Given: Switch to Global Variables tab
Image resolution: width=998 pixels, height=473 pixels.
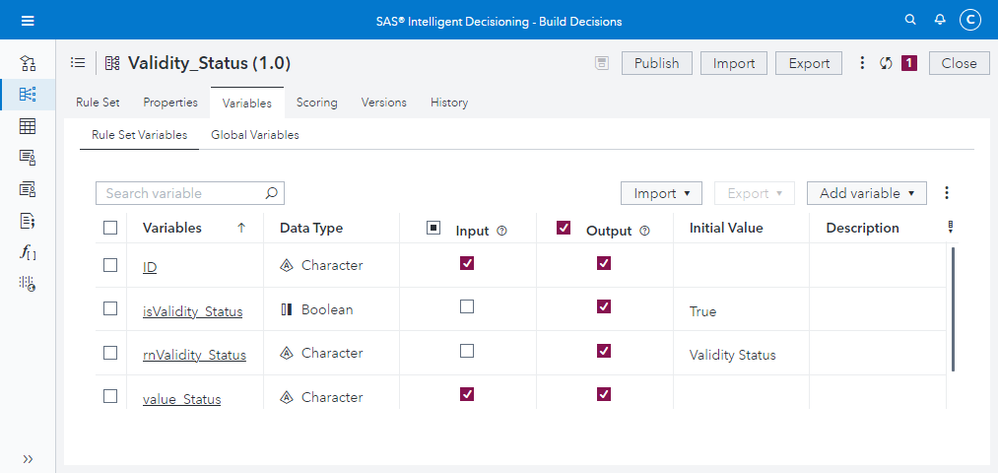Looking at the screenshot, I should point(255,134).
